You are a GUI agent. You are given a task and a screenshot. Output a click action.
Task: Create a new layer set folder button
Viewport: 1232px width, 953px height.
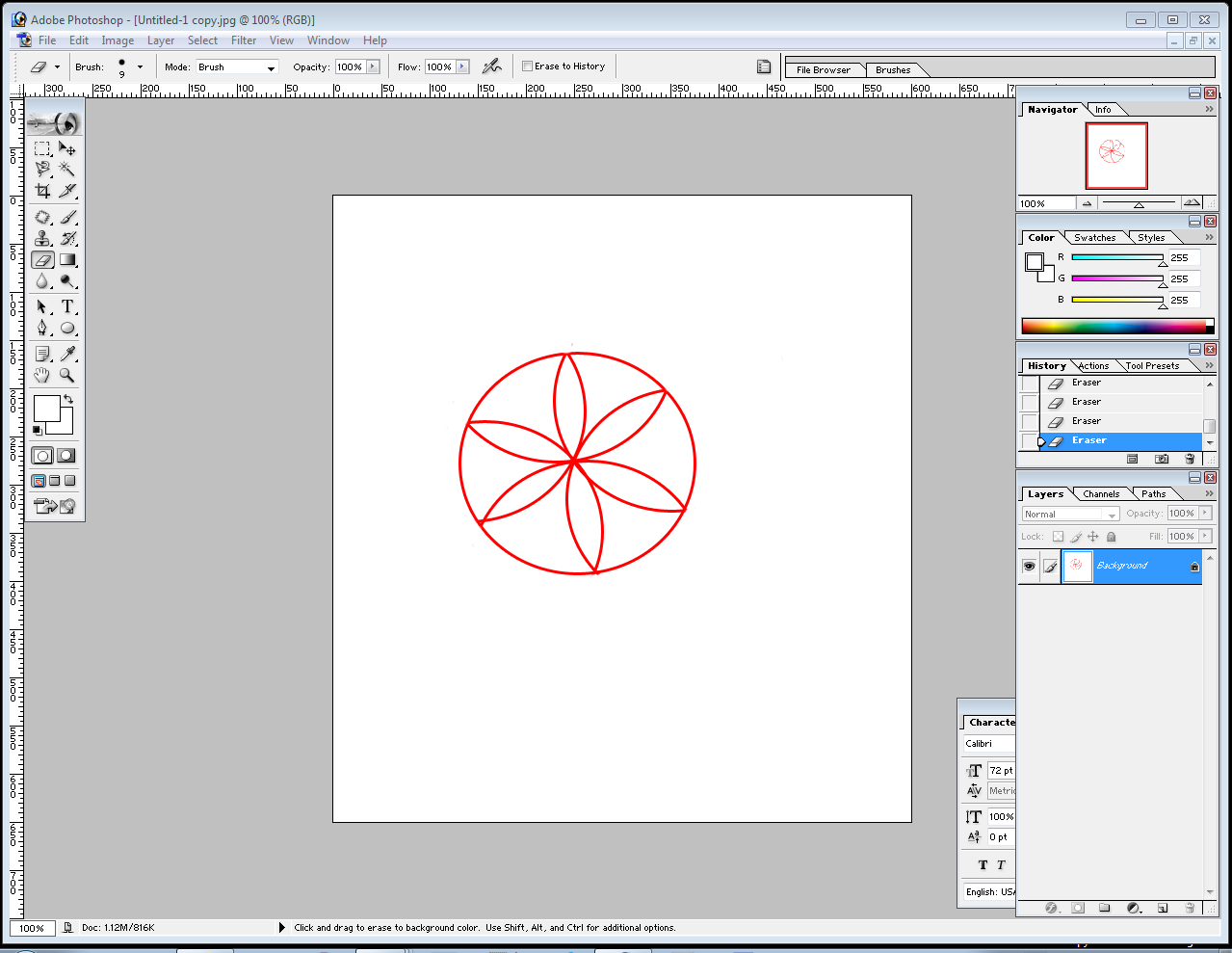tap(1105, 908)
